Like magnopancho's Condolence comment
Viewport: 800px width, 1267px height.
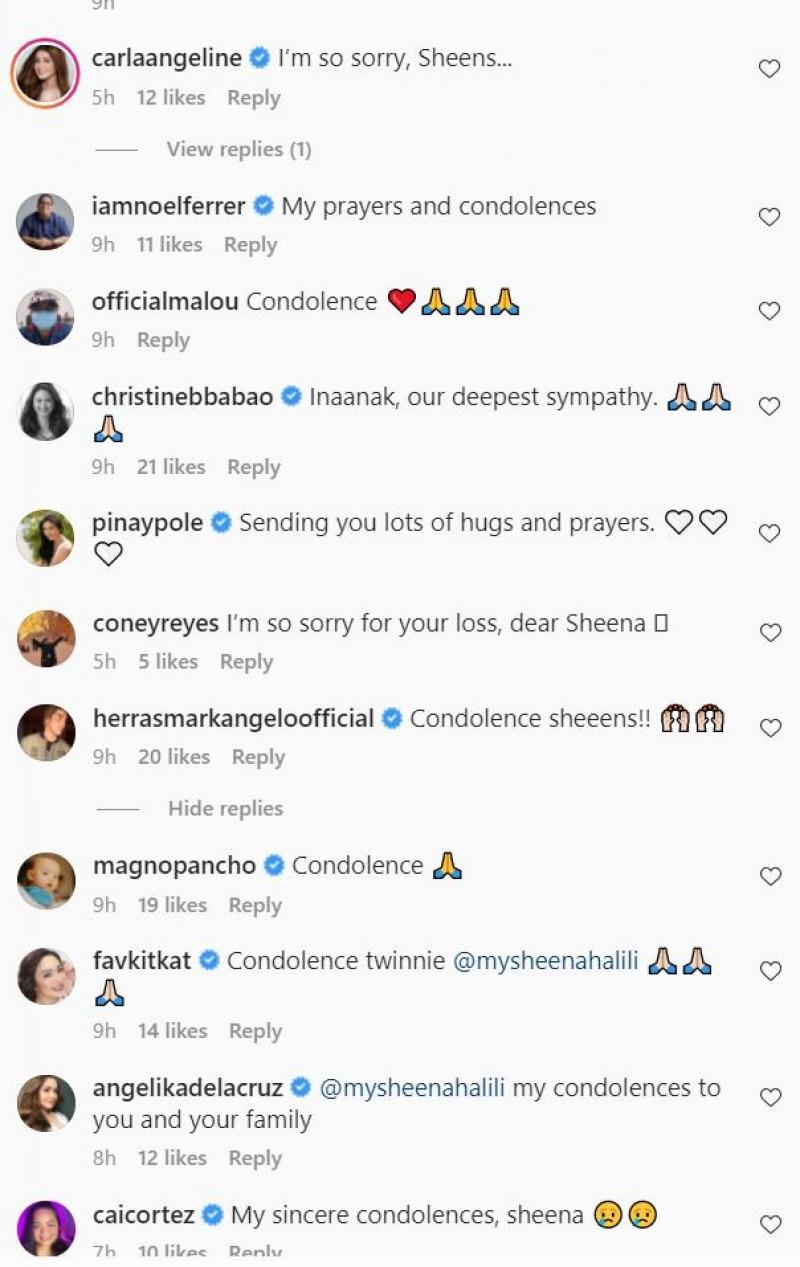(x=768, y=877)
